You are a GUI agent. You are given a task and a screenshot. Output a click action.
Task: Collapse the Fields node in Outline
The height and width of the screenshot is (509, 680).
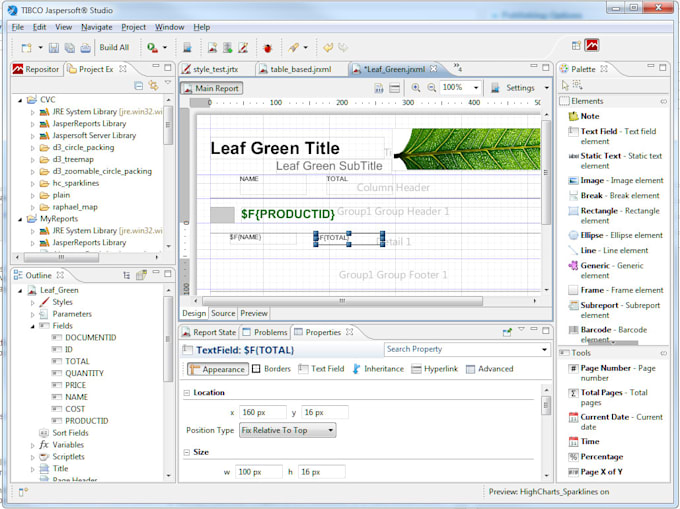(32, 325)
